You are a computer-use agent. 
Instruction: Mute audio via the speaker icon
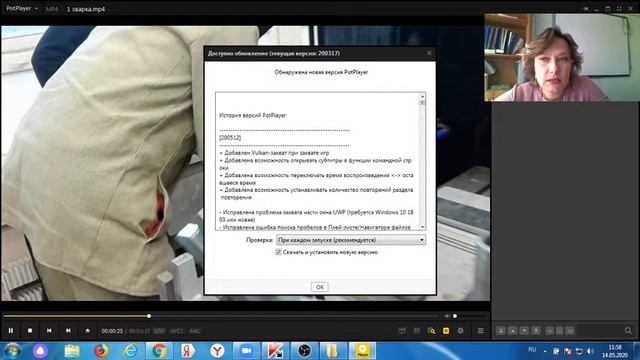[447, 316]
